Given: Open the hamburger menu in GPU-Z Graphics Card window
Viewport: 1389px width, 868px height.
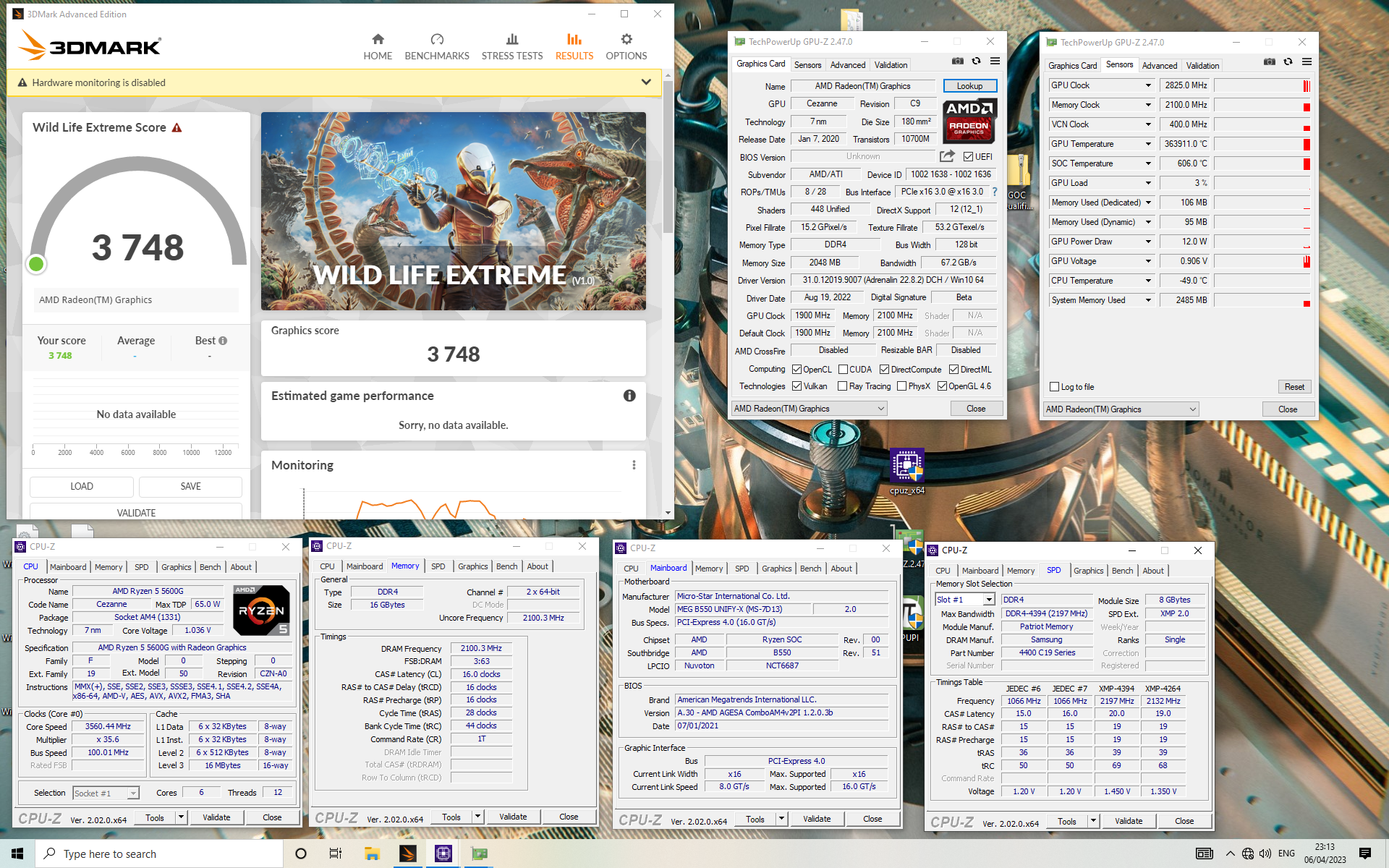Looking at the screenshot, I should (x=995, y=61).
